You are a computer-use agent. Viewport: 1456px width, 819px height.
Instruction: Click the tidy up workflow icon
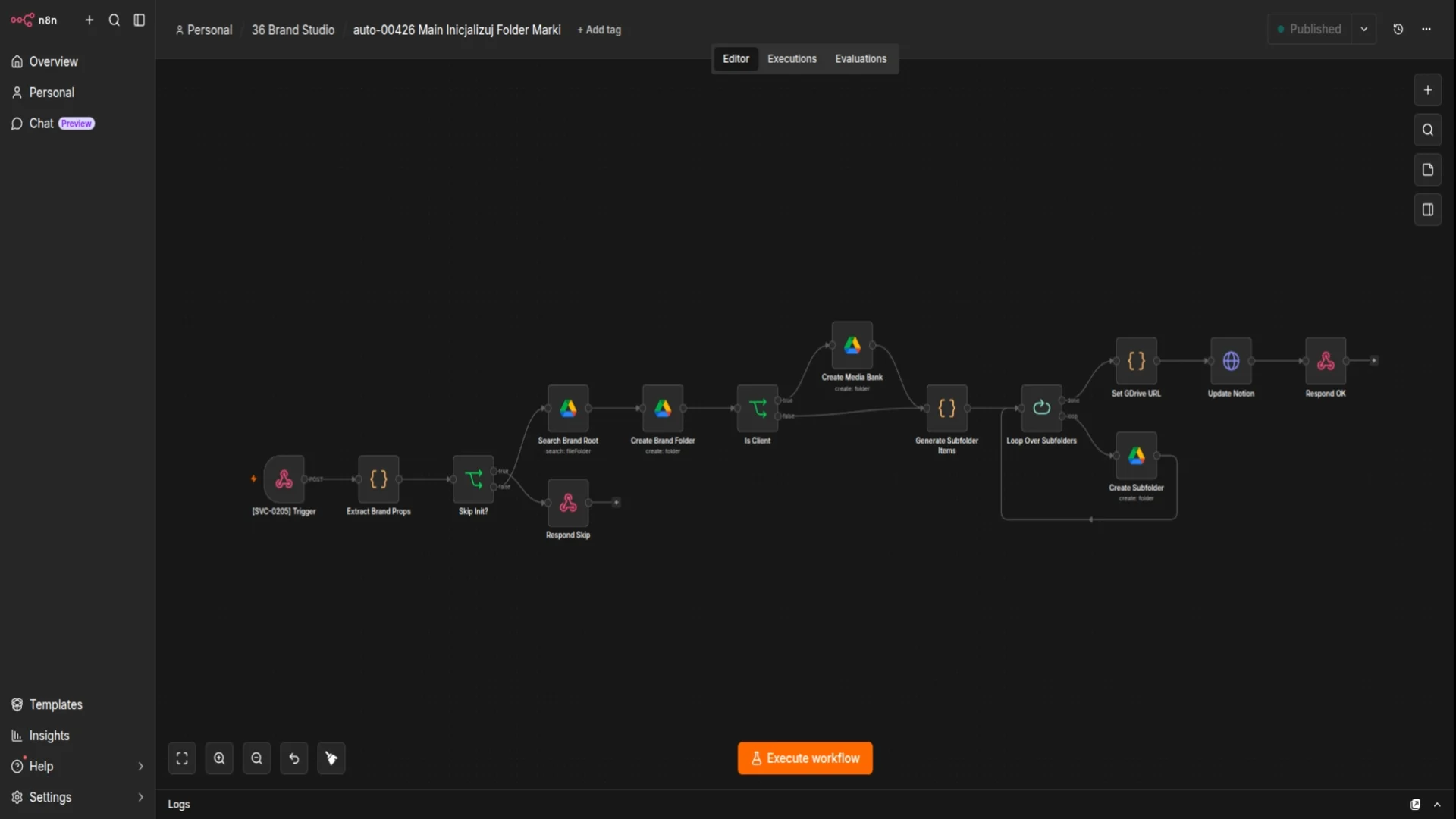pyautogui.click(x=331, y=758)
